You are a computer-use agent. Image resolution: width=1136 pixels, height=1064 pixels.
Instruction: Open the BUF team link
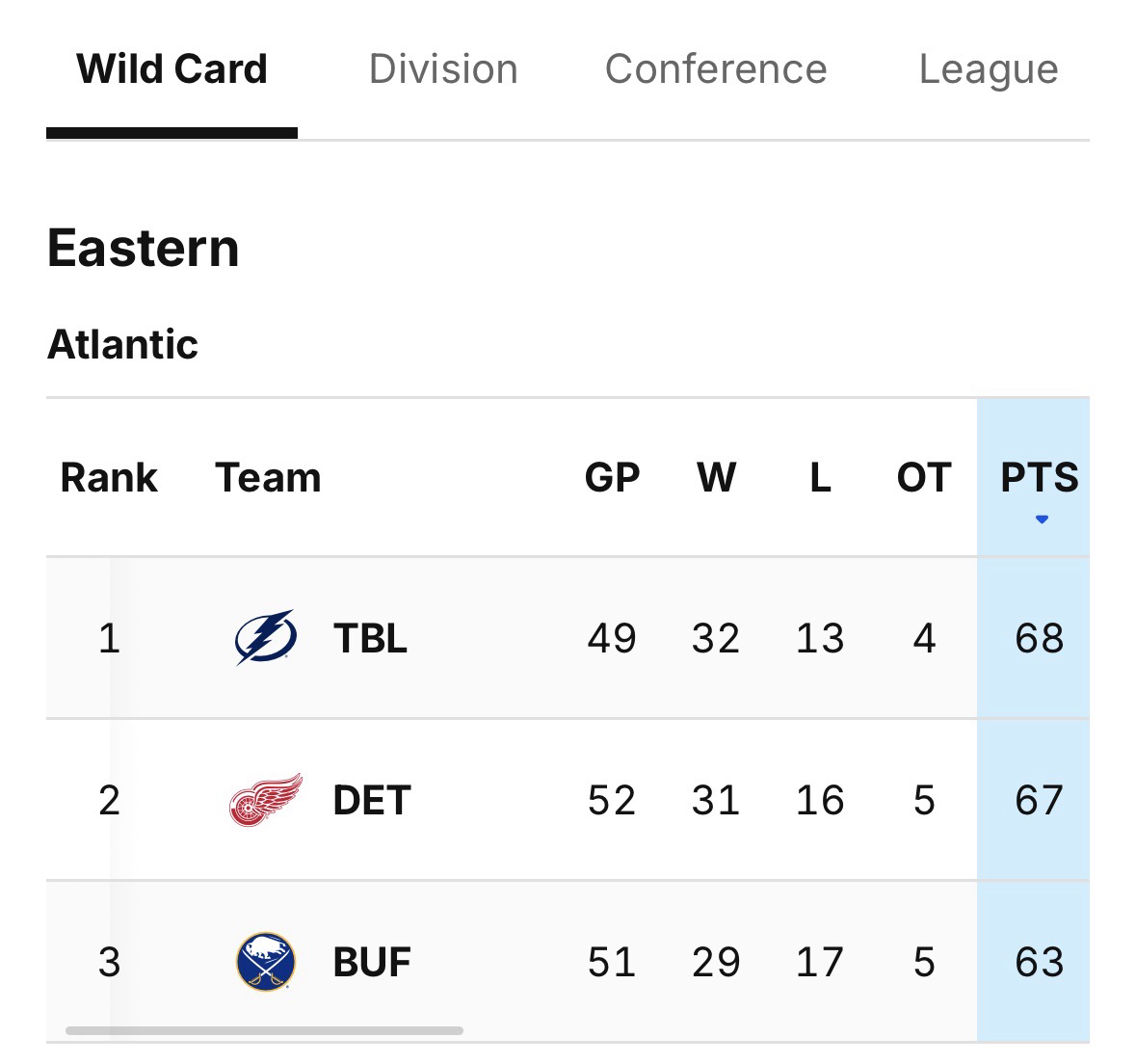[372, 962]
